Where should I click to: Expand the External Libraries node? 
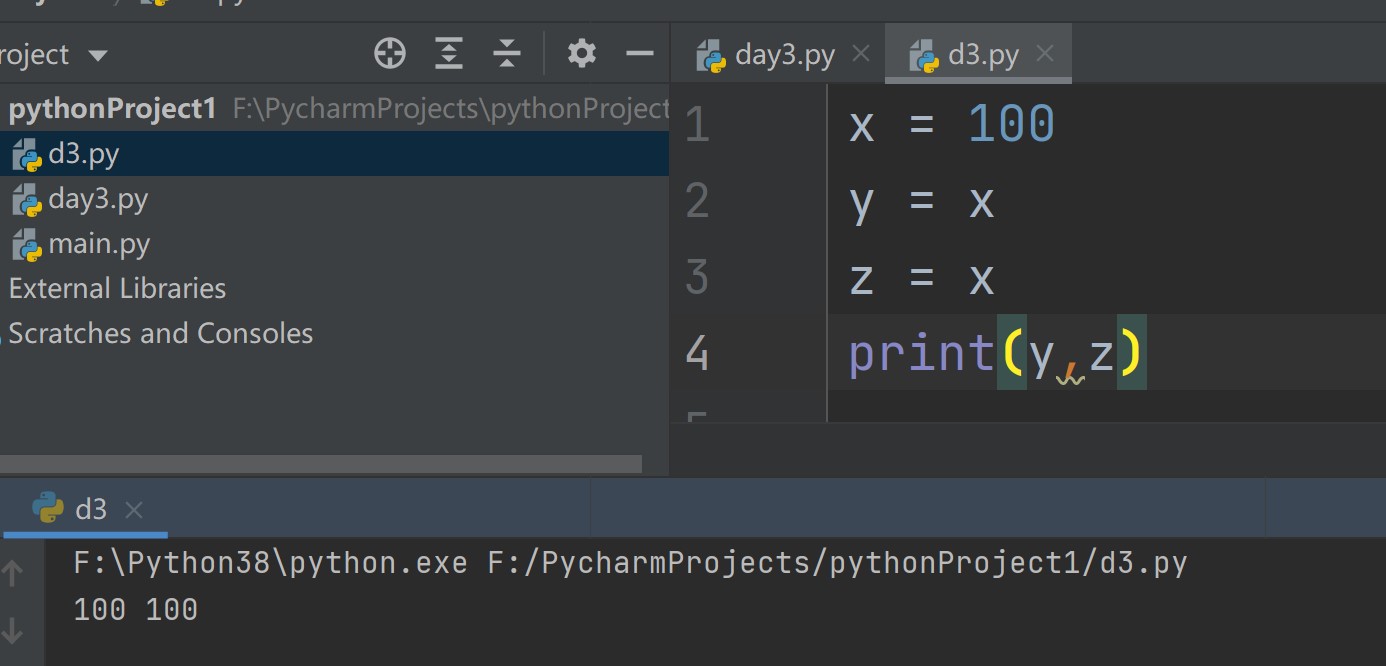click(x=117, y=289)
